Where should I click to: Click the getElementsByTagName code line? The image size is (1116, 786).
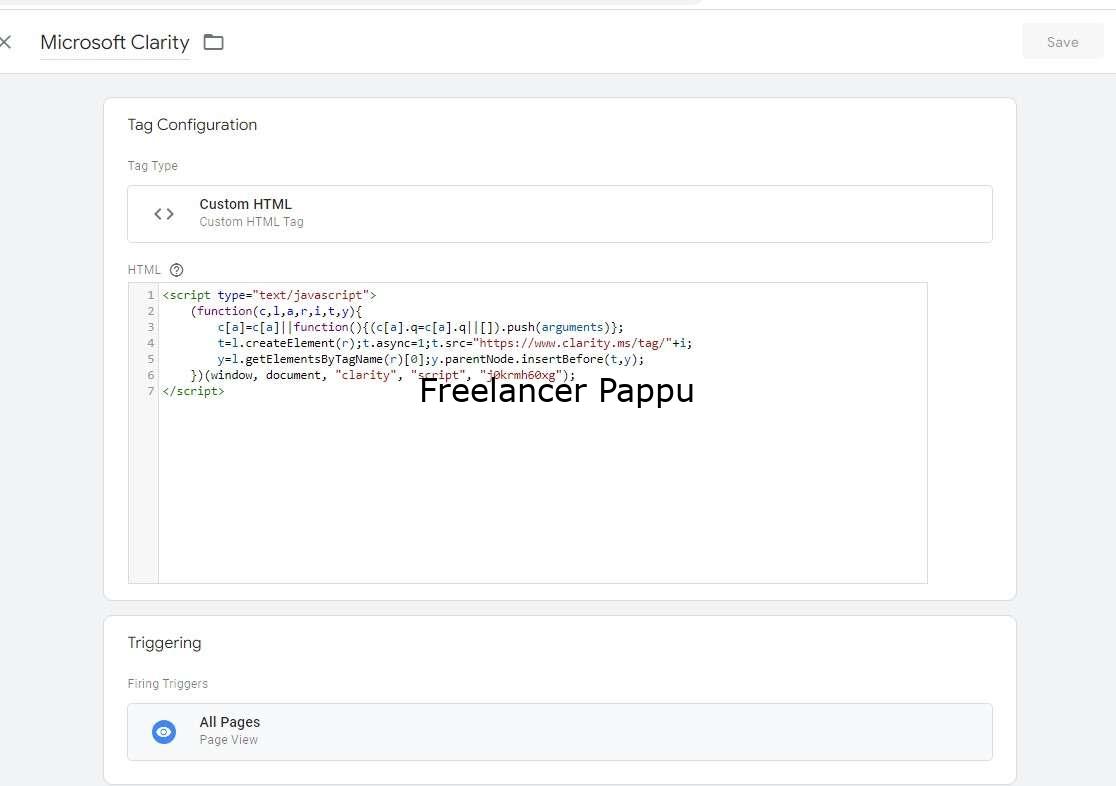point(431,359)
